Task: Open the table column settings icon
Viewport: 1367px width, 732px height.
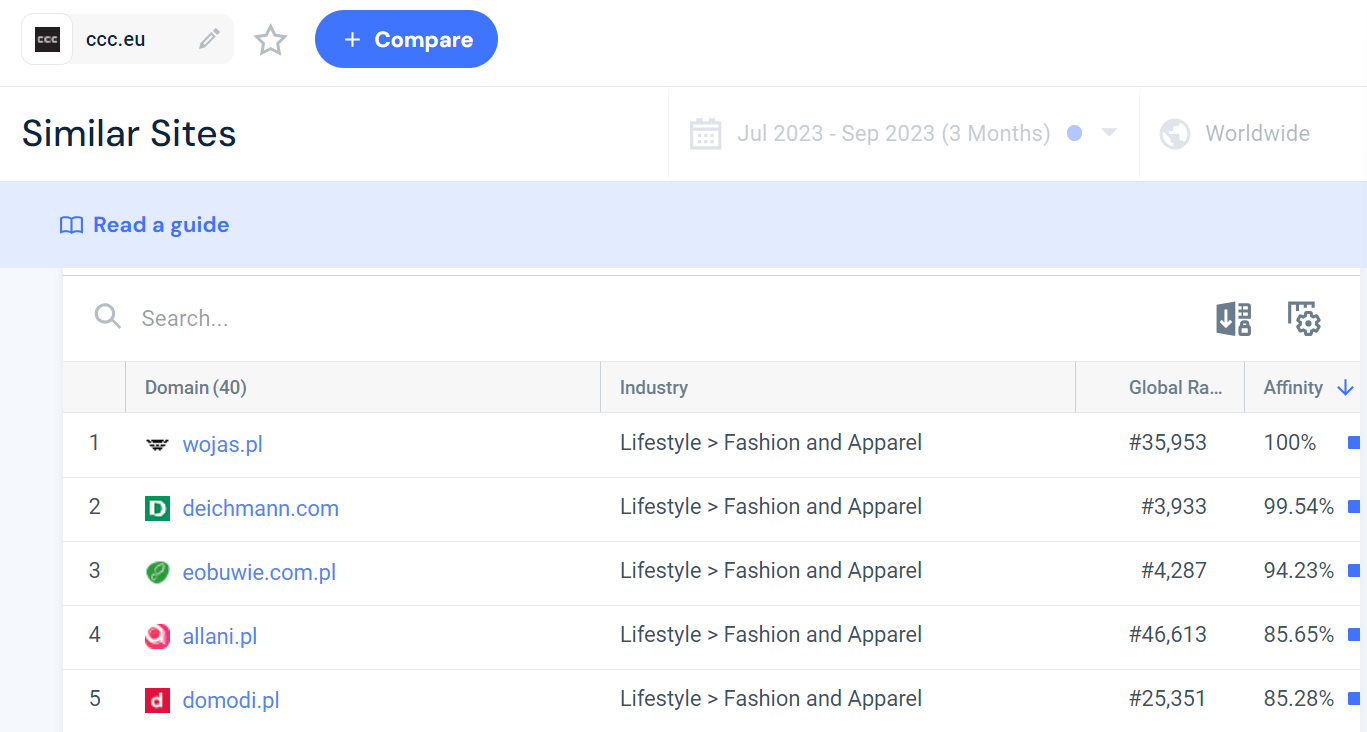Action: coord(1304,319)
